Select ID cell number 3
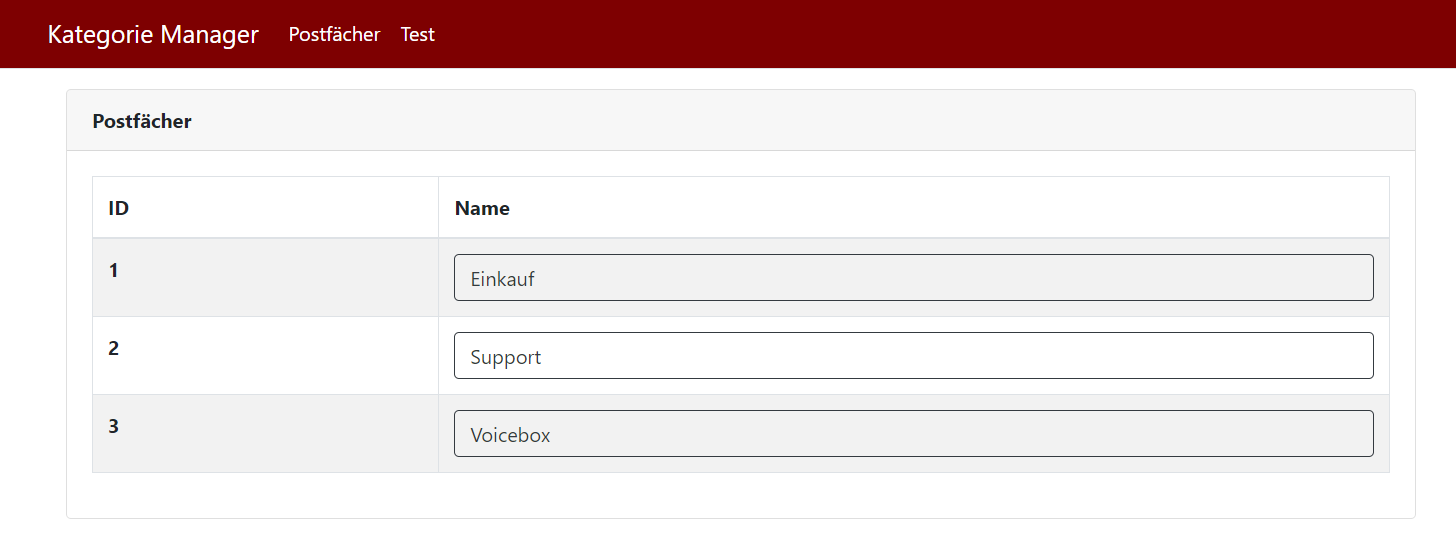Image resolution: width=1456 pixels, height=539 pixels. (x=113, y=426)
